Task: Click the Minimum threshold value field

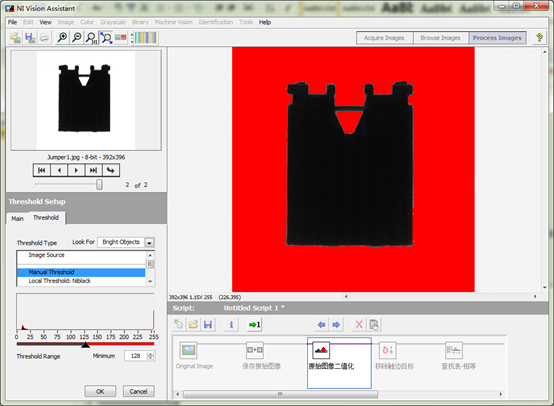Action: click(x=135, y=356)
